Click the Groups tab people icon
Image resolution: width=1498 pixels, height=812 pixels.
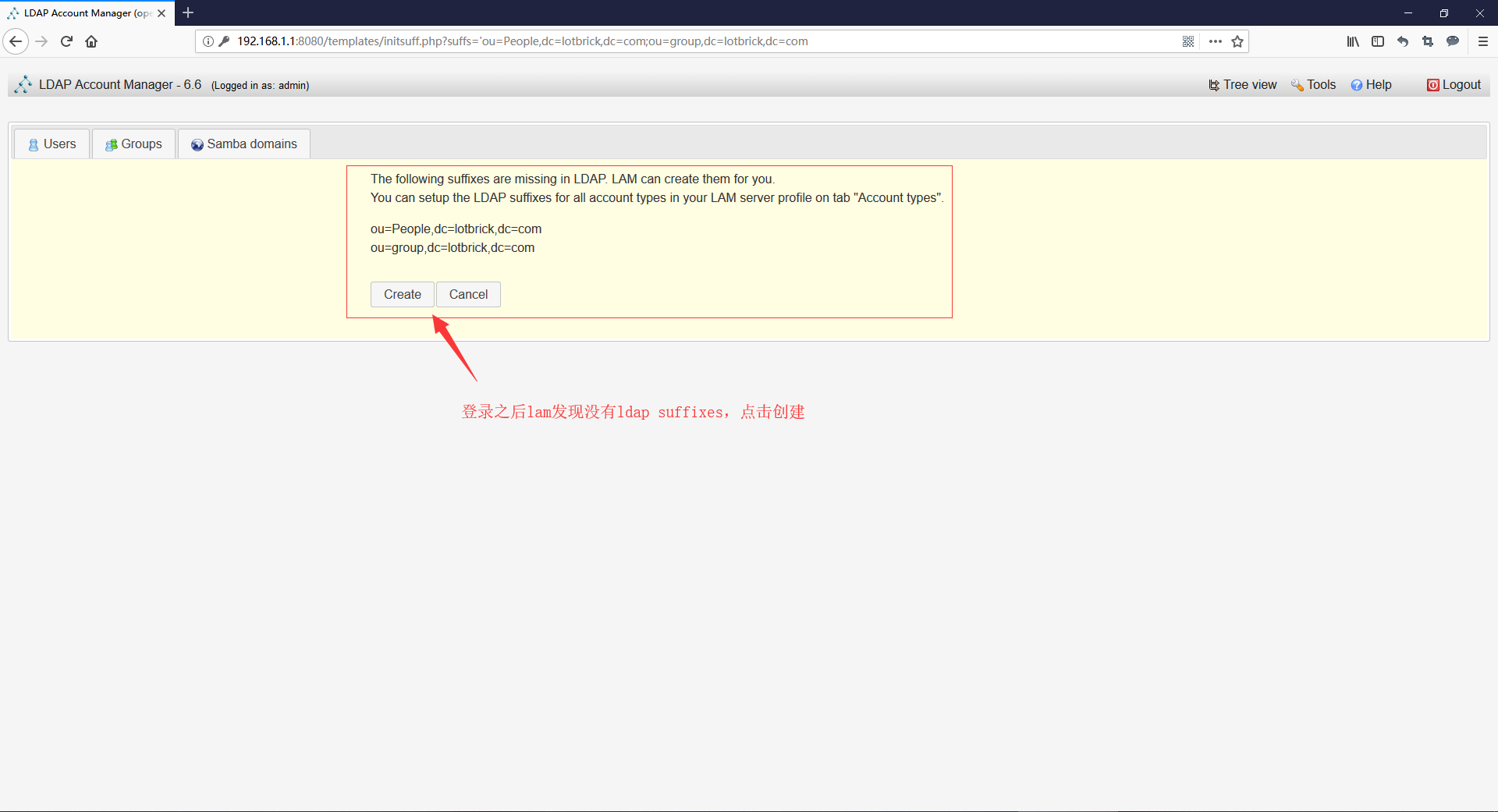tap(112, 145)
